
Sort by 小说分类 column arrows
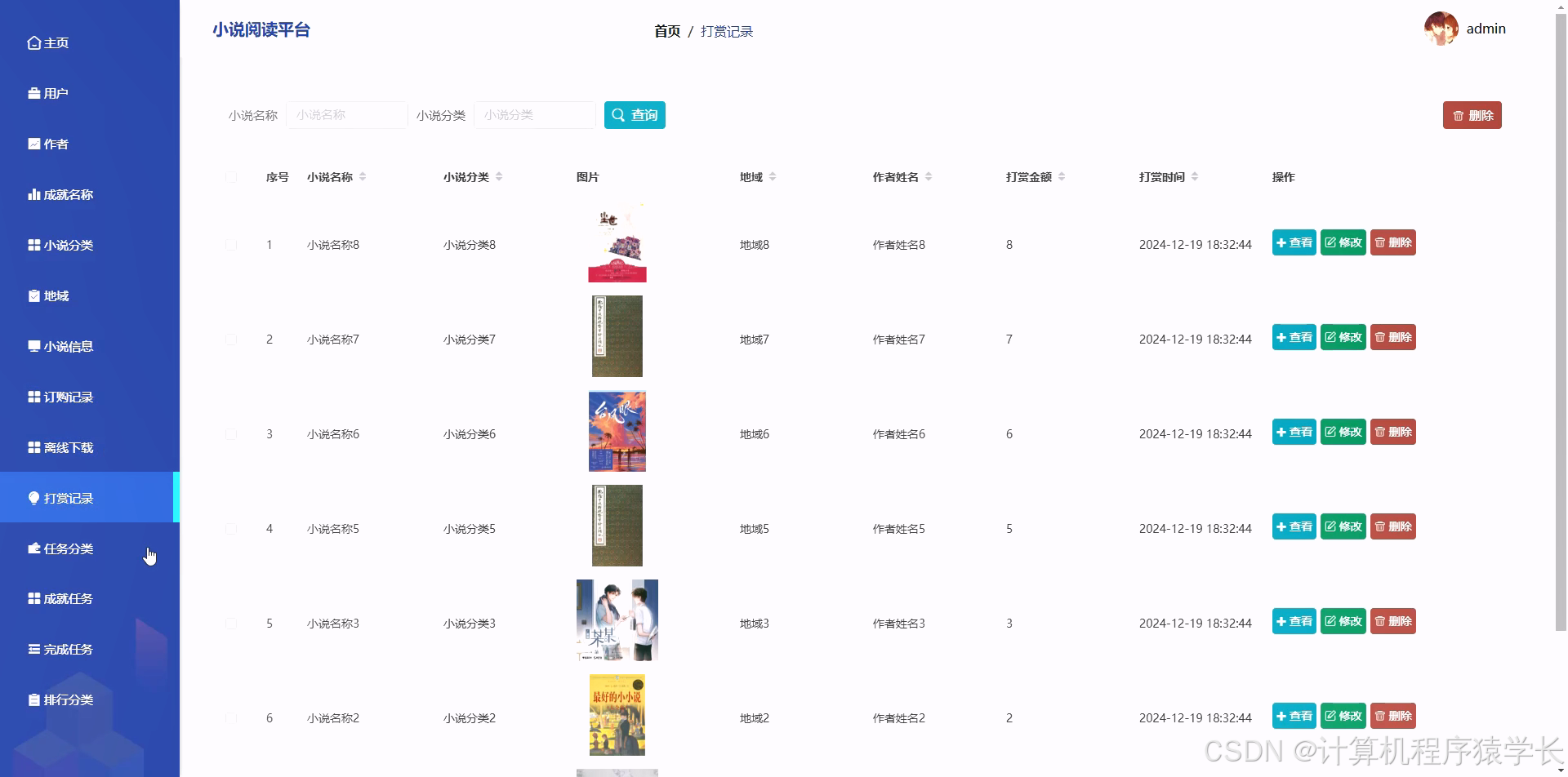pyautogui.click(x=499, y=176)
